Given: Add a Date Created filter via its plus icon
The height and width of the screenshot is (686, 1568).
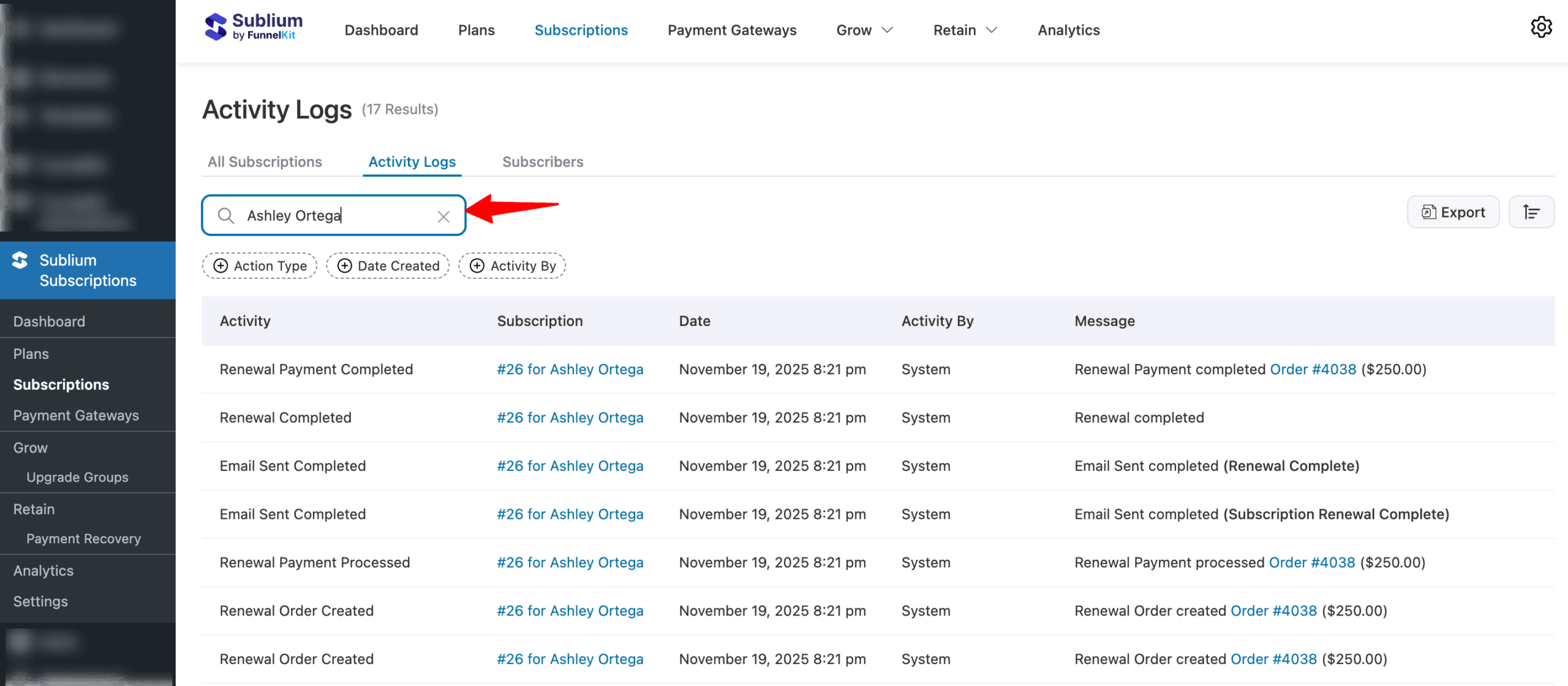Looking at the screenshot, I should point(345,266).
